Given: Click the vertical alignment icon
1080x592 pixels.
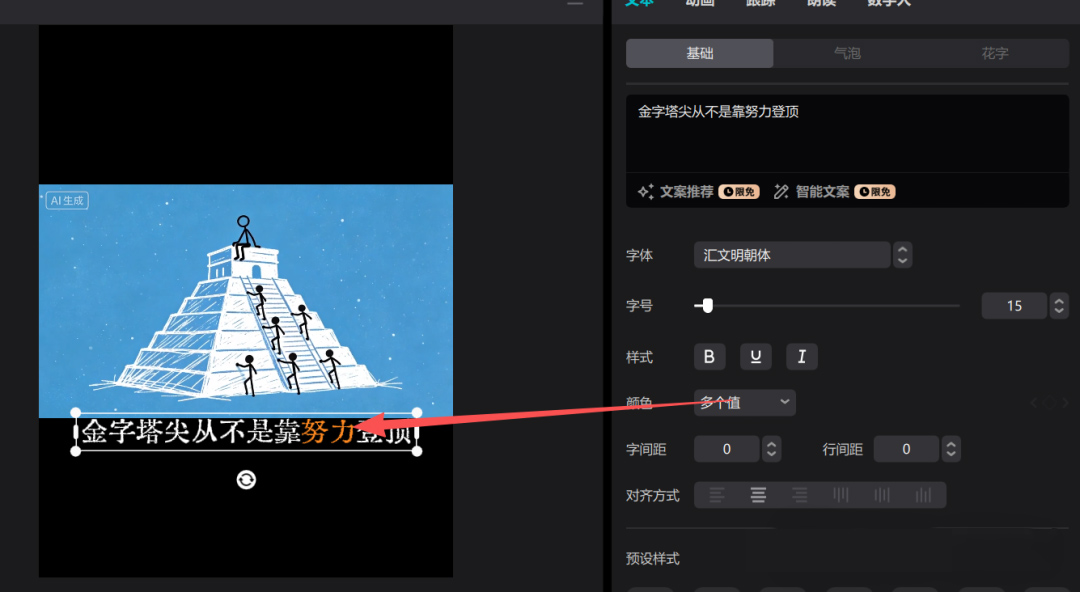Looking at the screenshot, I should 841,494.
